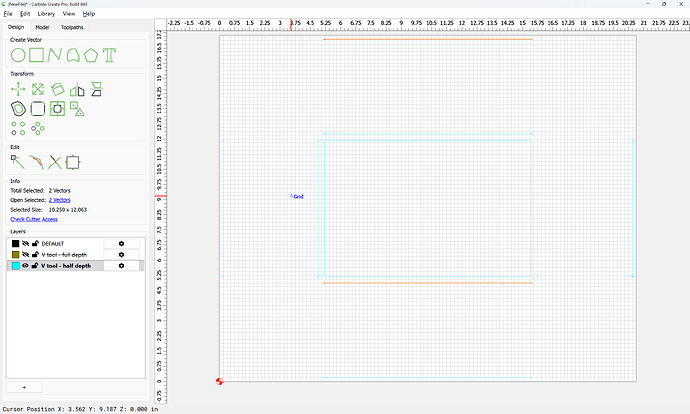Click the black DEFAULT layer color swatch
The image size is (690, 414).
click(x=15, y=243)
